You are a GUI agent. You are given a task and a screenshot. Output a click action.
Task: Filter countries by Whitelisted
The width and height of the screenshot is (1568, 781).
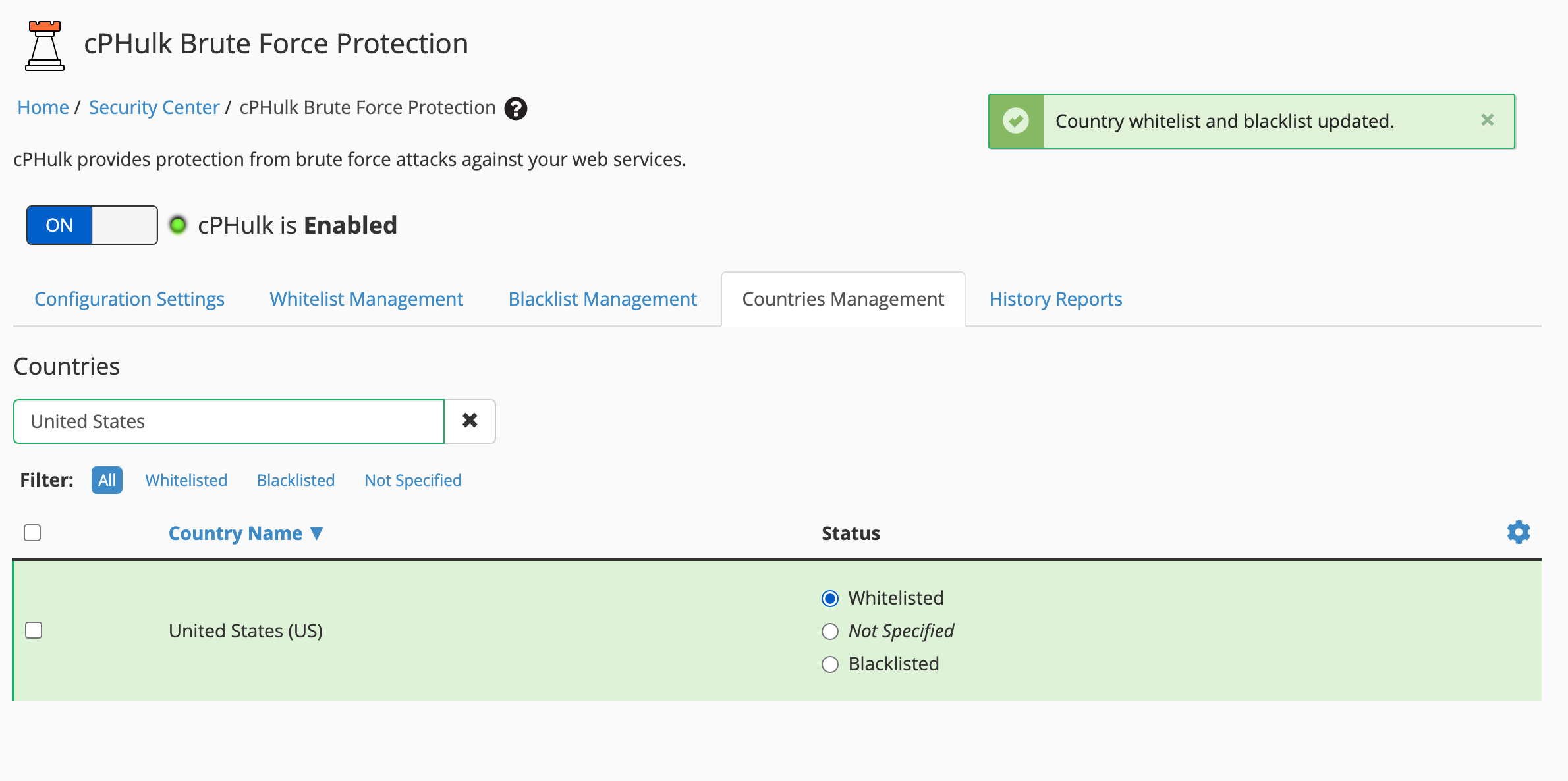coord(186,480)
